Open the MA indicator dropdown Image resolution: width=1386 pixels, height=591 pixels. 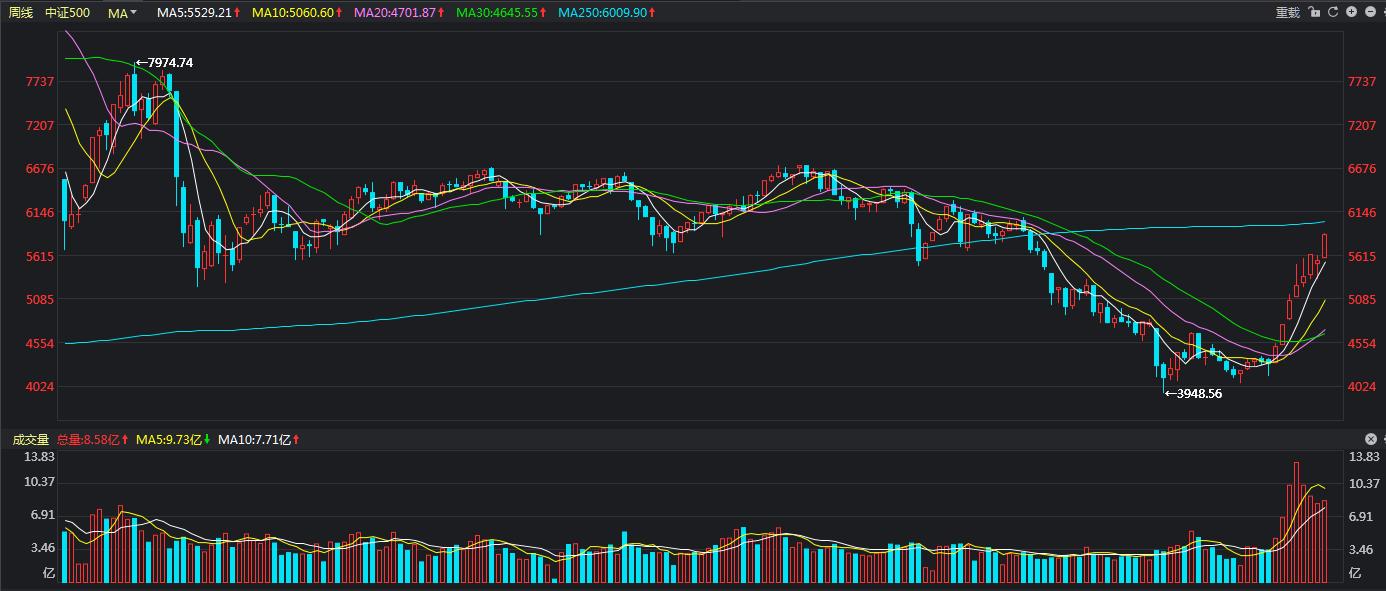(x=120, y=13)
